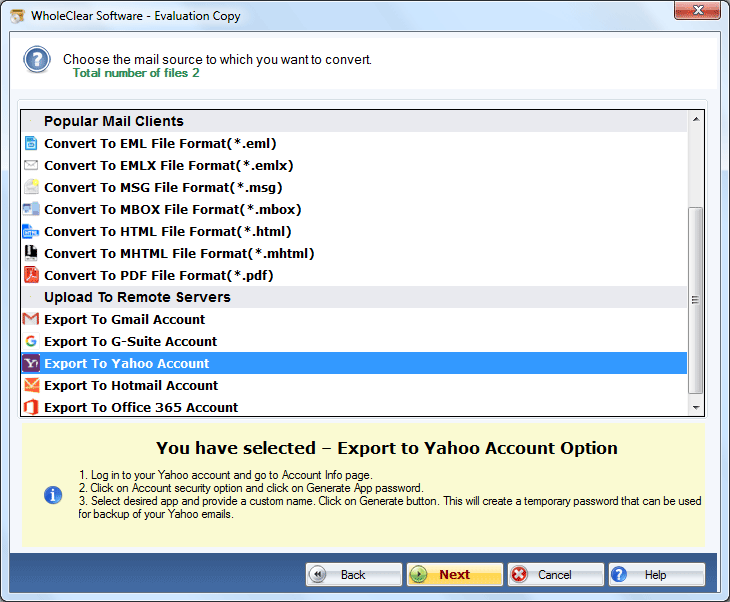Click the Popular Mail Clients header

pos(354,121)
